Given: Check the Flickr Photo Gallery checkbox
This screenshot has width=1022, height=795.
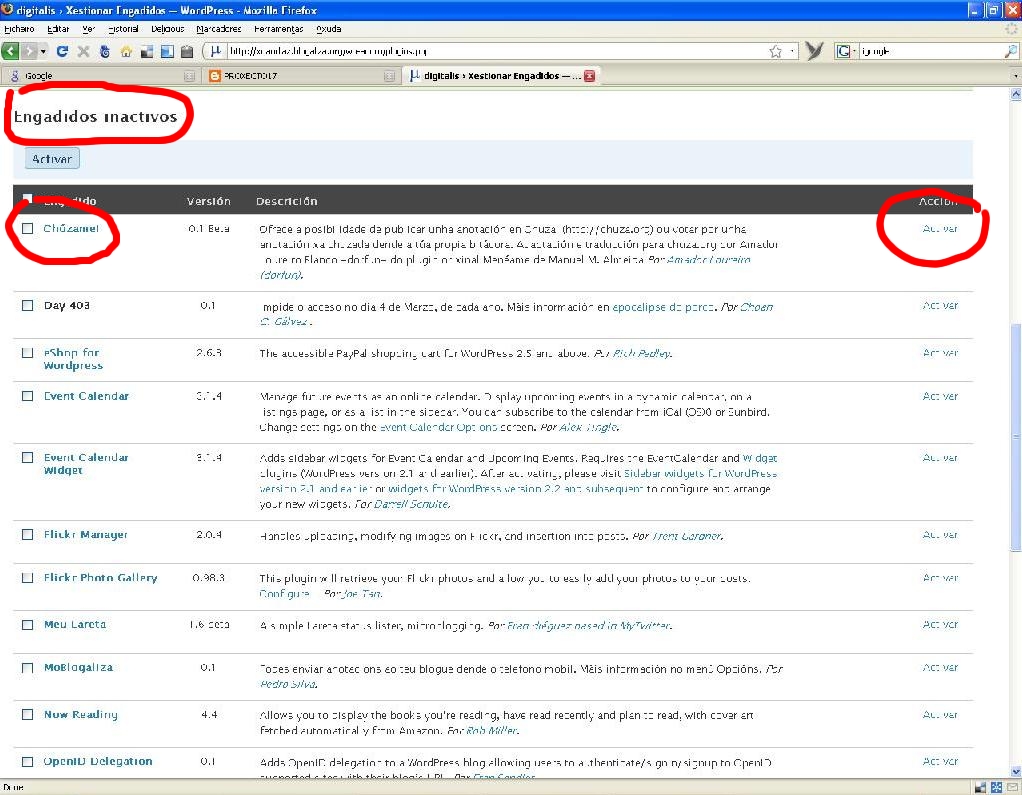Looking at the screenshot, I should tap(27, 577).
